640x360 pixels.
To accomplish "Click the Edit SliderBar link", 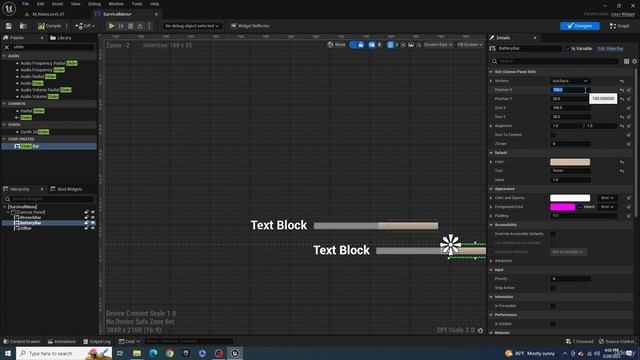I will (610, 49).
